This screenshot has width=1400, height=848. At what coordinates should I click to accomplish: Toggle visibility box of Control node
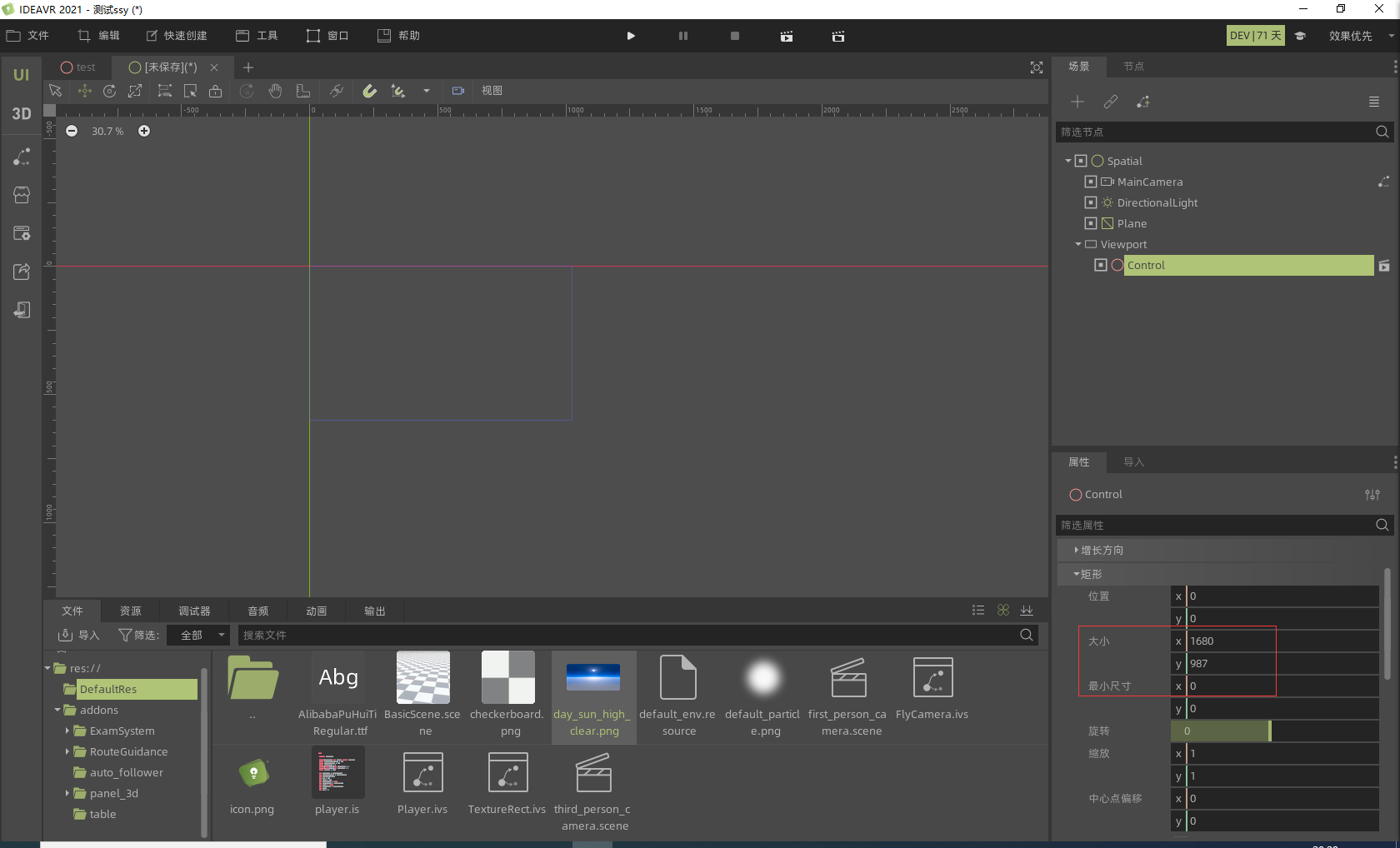point(1101,265)
